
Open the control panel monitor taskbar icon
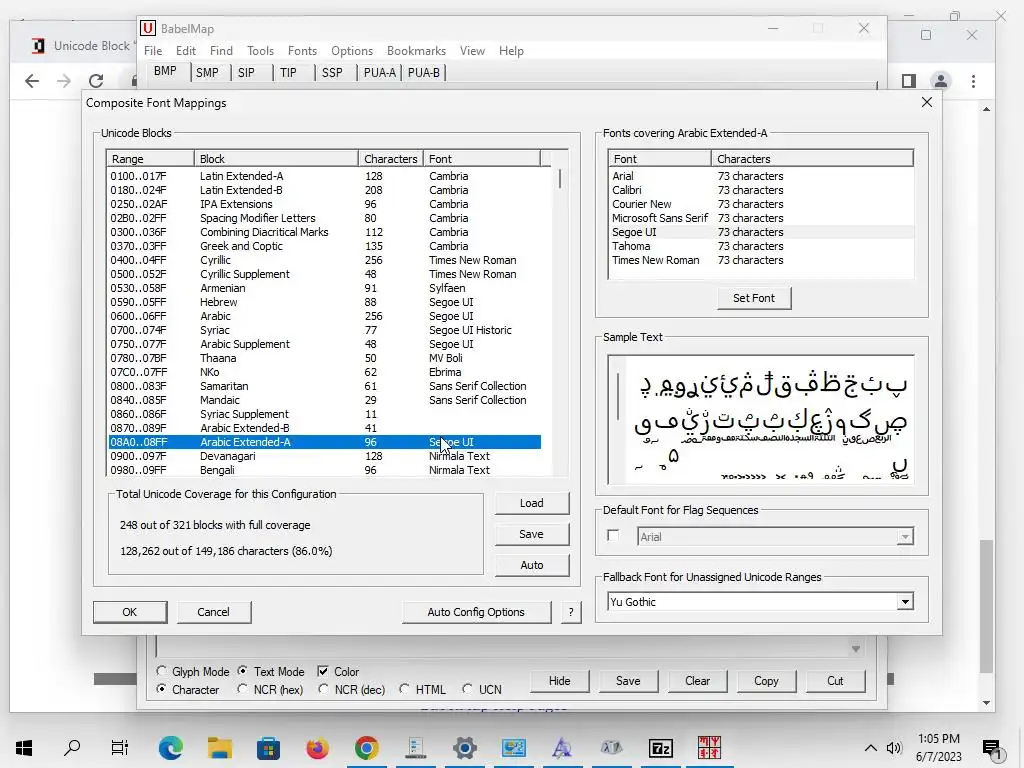click(x=513, y=748)
